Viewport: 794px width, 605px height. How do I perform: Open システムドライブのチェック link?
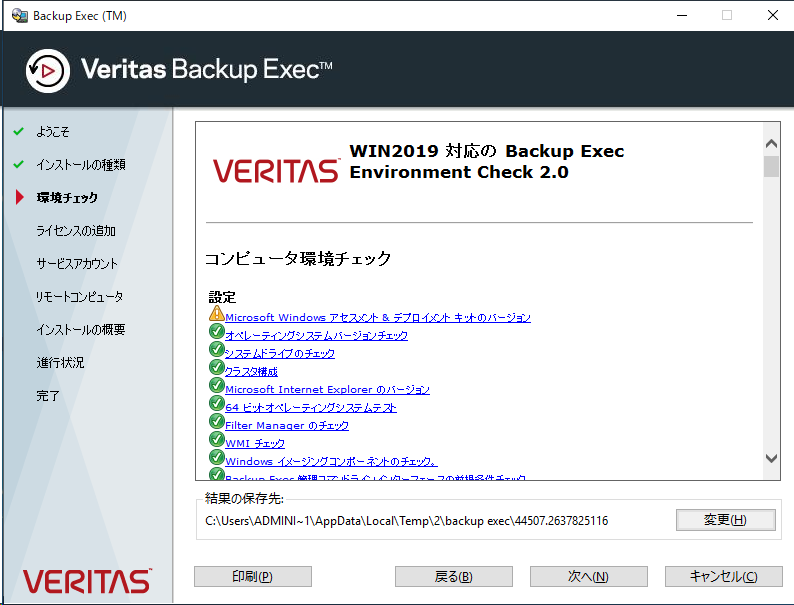pos(280,353)
